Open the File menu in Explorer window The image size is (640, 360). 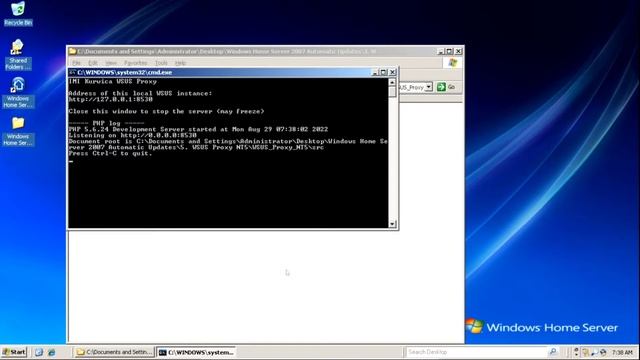pos(76,63)
